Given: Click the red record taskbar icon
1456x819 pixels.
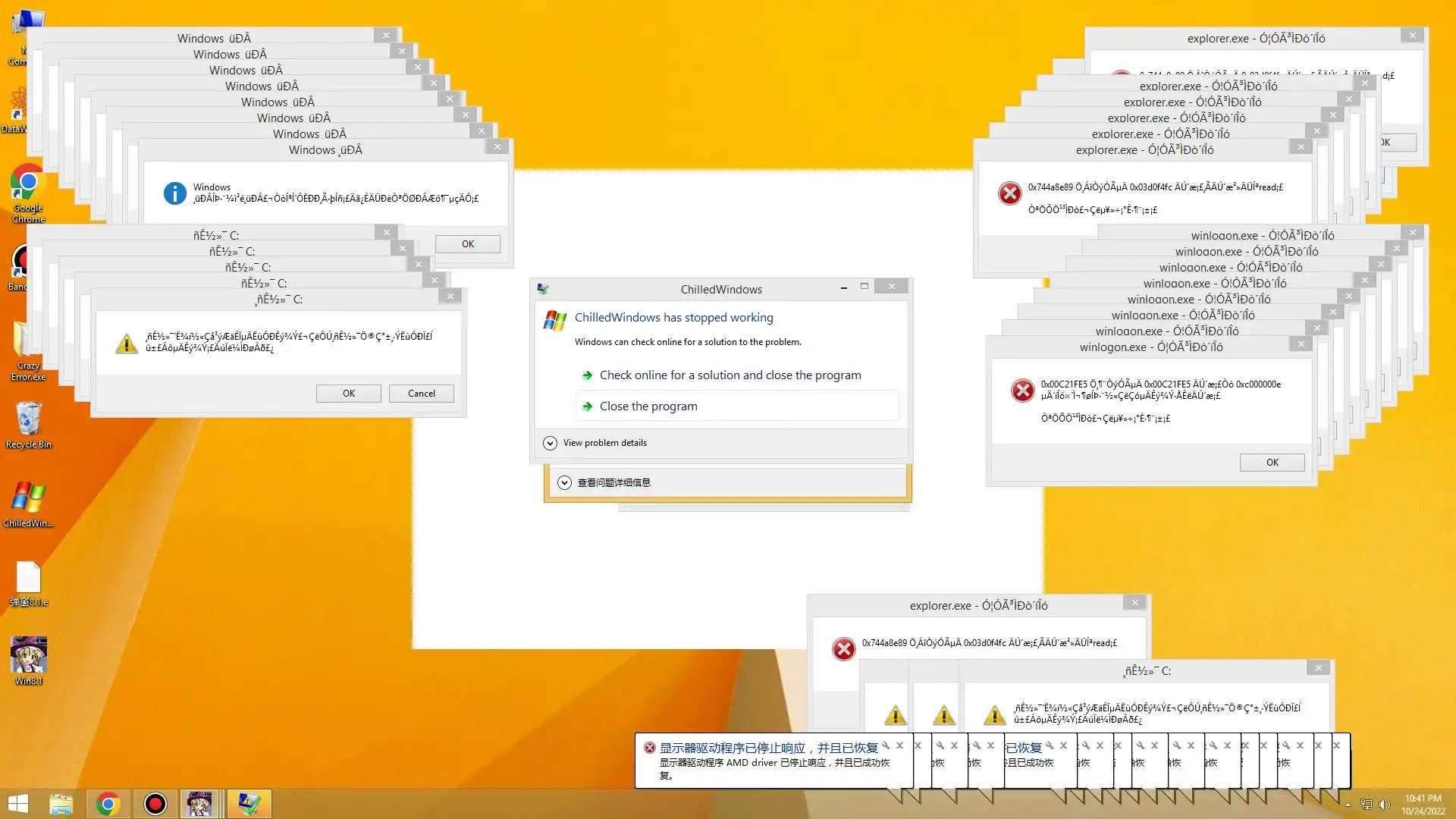Looking at the screenshot, I should click(x=155, y=804).
